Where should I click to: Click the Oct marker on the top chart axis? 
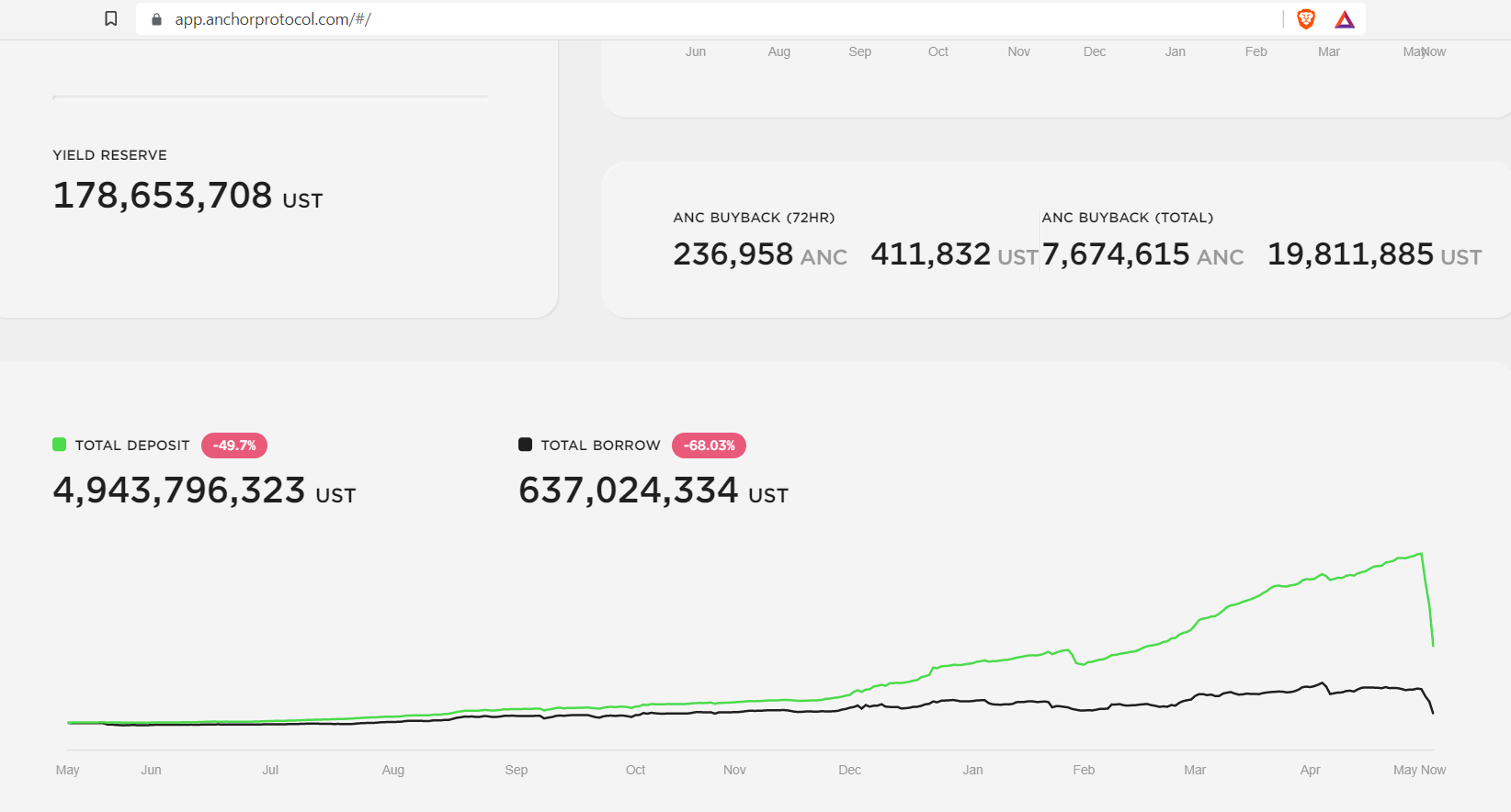coord(938,51)
